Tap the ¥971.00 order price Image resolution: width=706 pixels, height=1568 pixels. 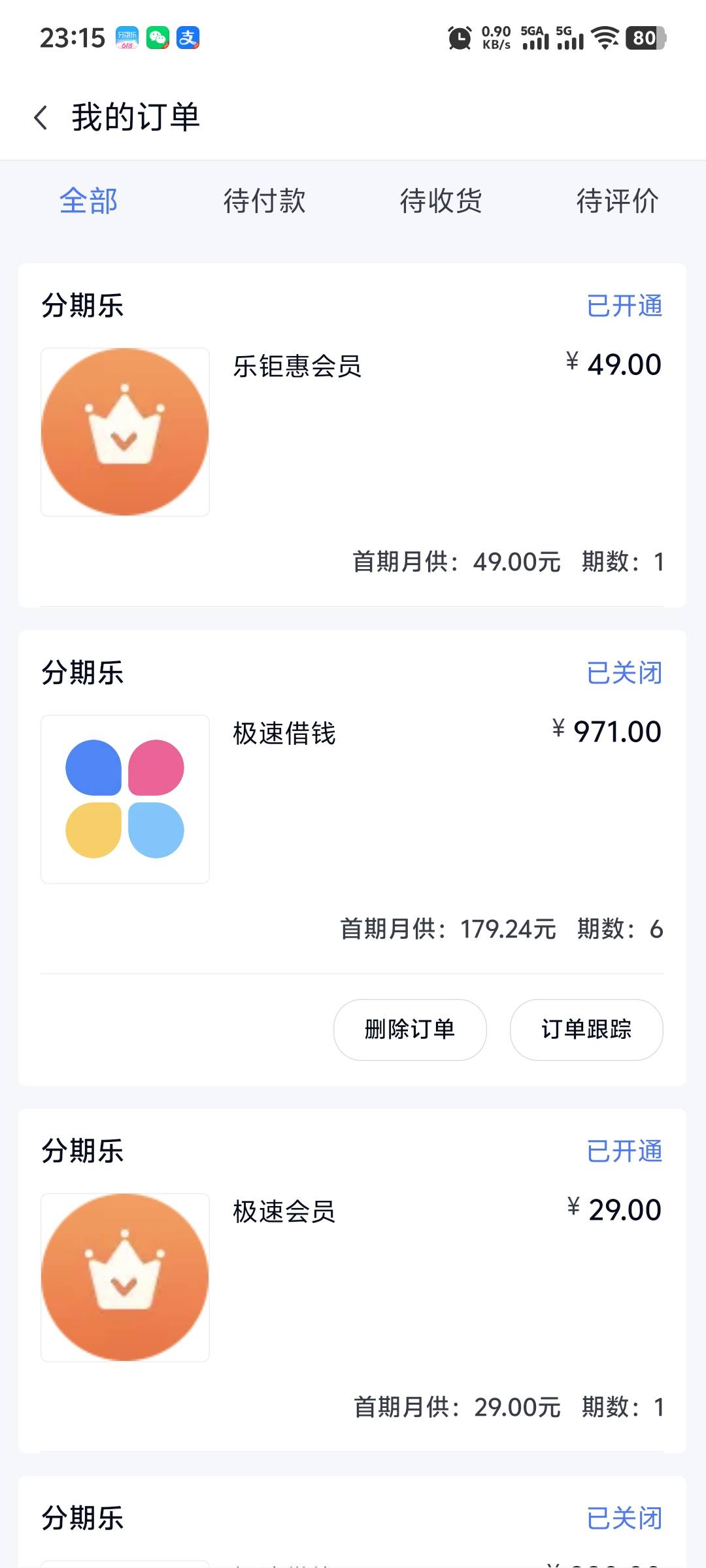tap(607, 732)
